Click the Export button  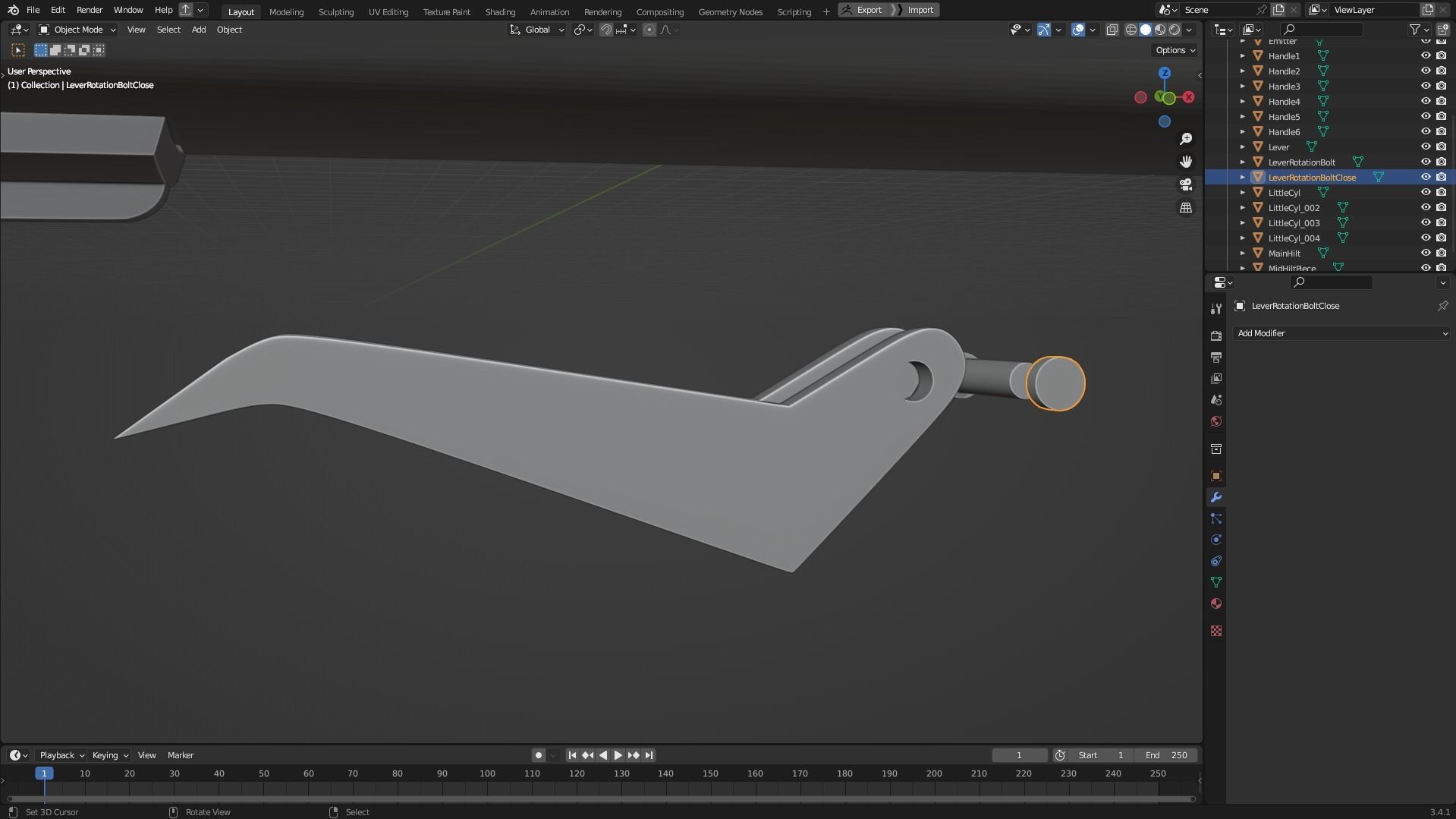pos(863,10)
